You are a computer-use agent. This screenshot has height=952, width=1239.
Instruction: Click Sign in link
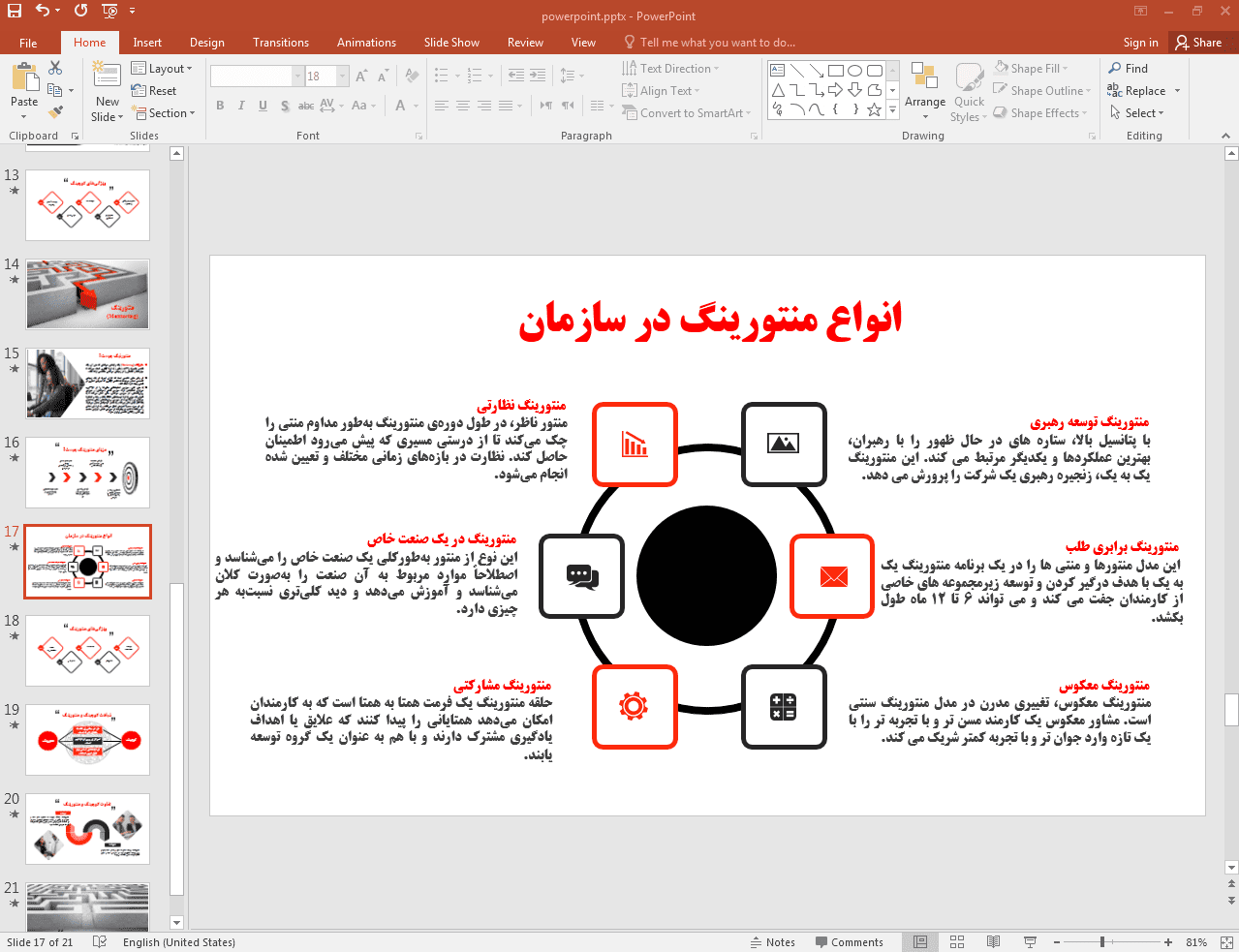pos(1140,43)
